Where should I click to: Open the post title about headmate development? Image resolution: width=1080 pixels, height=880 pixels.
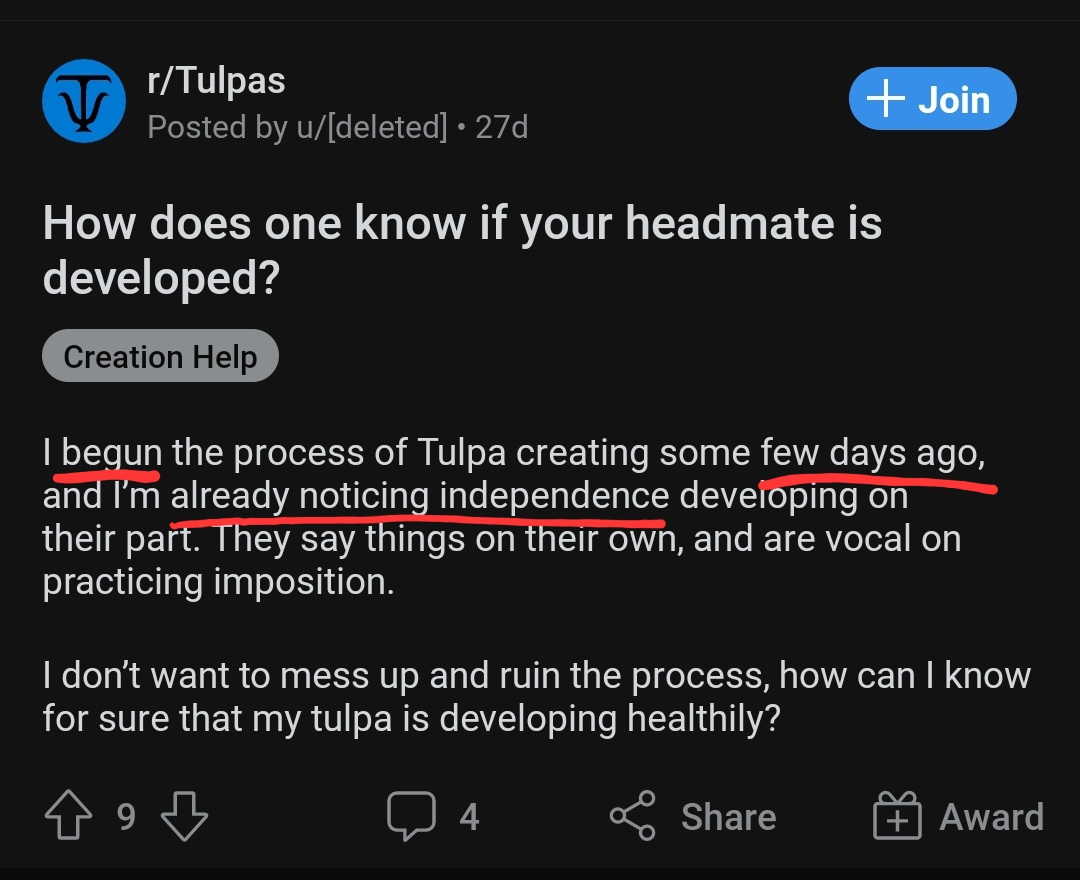pyautogui.click(x=462, y=250)
